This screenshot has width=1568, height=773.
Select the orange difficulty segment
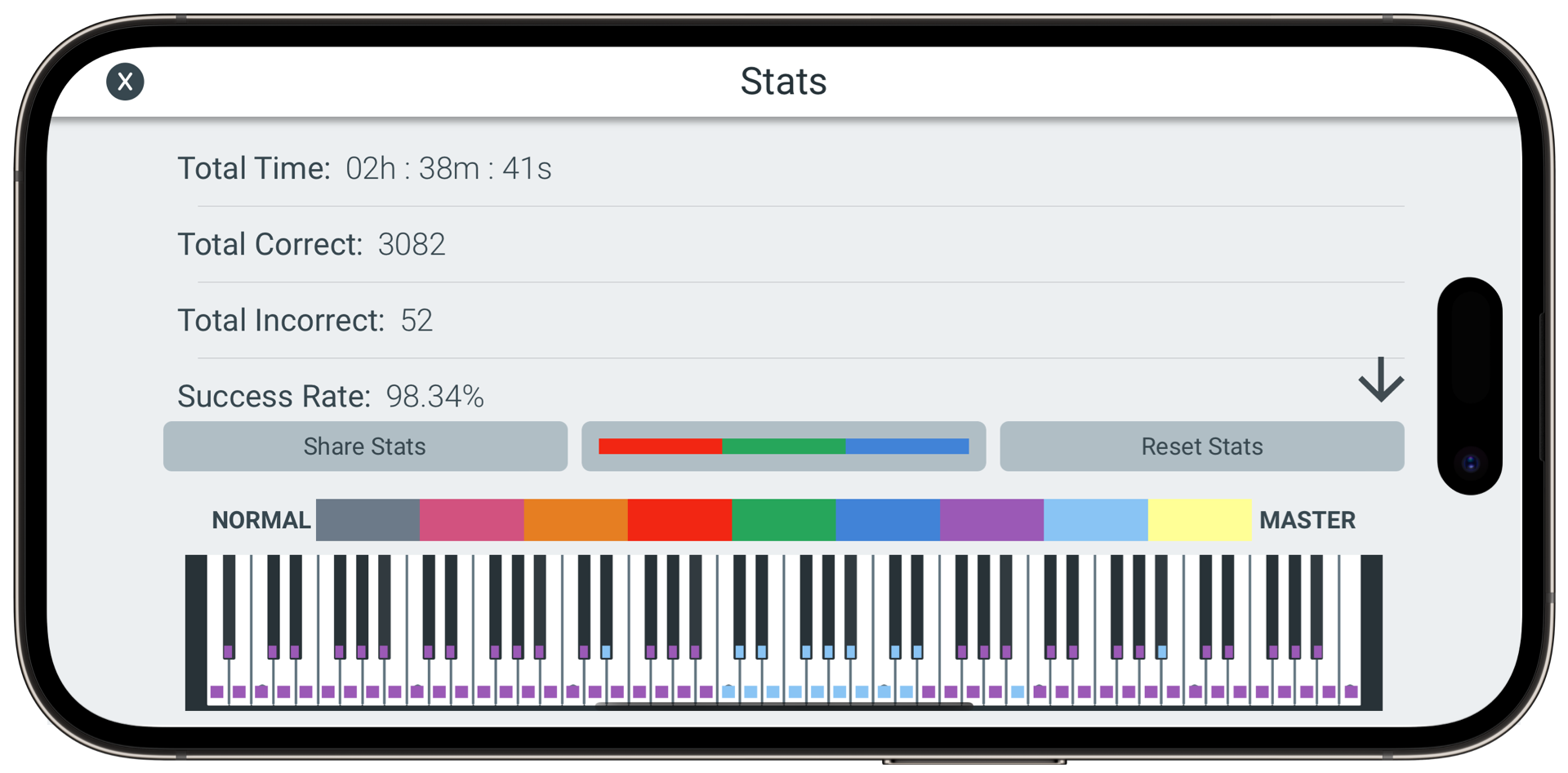point(575,520)
